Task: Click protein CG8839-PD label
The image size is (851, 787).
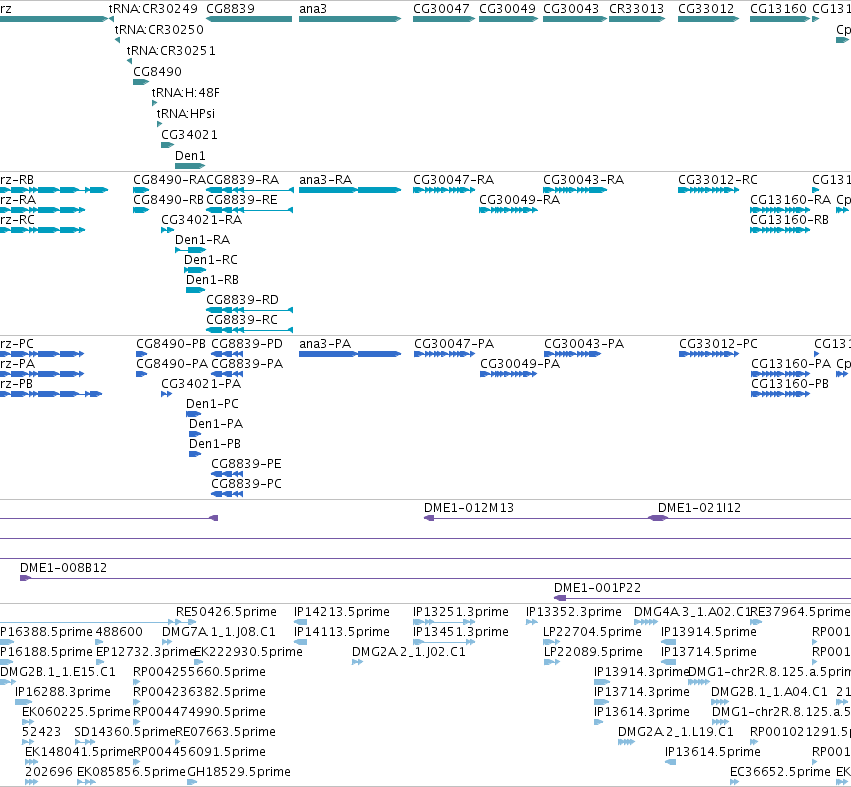Action: point(247,344)
